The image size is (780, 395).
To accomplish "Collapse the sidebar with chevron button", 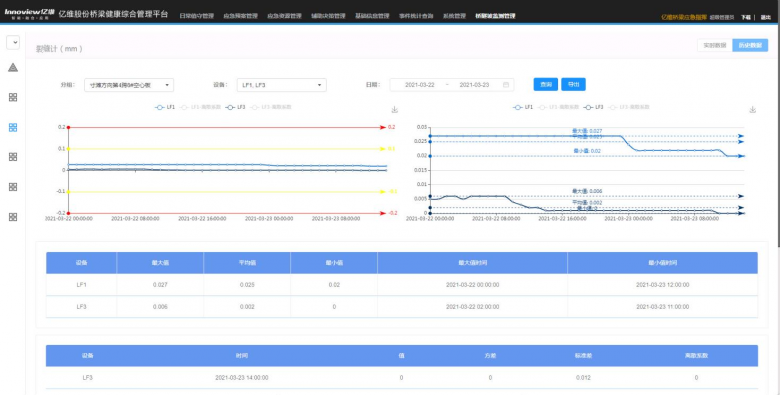I will pyautogui.click(x=13, y=42).
